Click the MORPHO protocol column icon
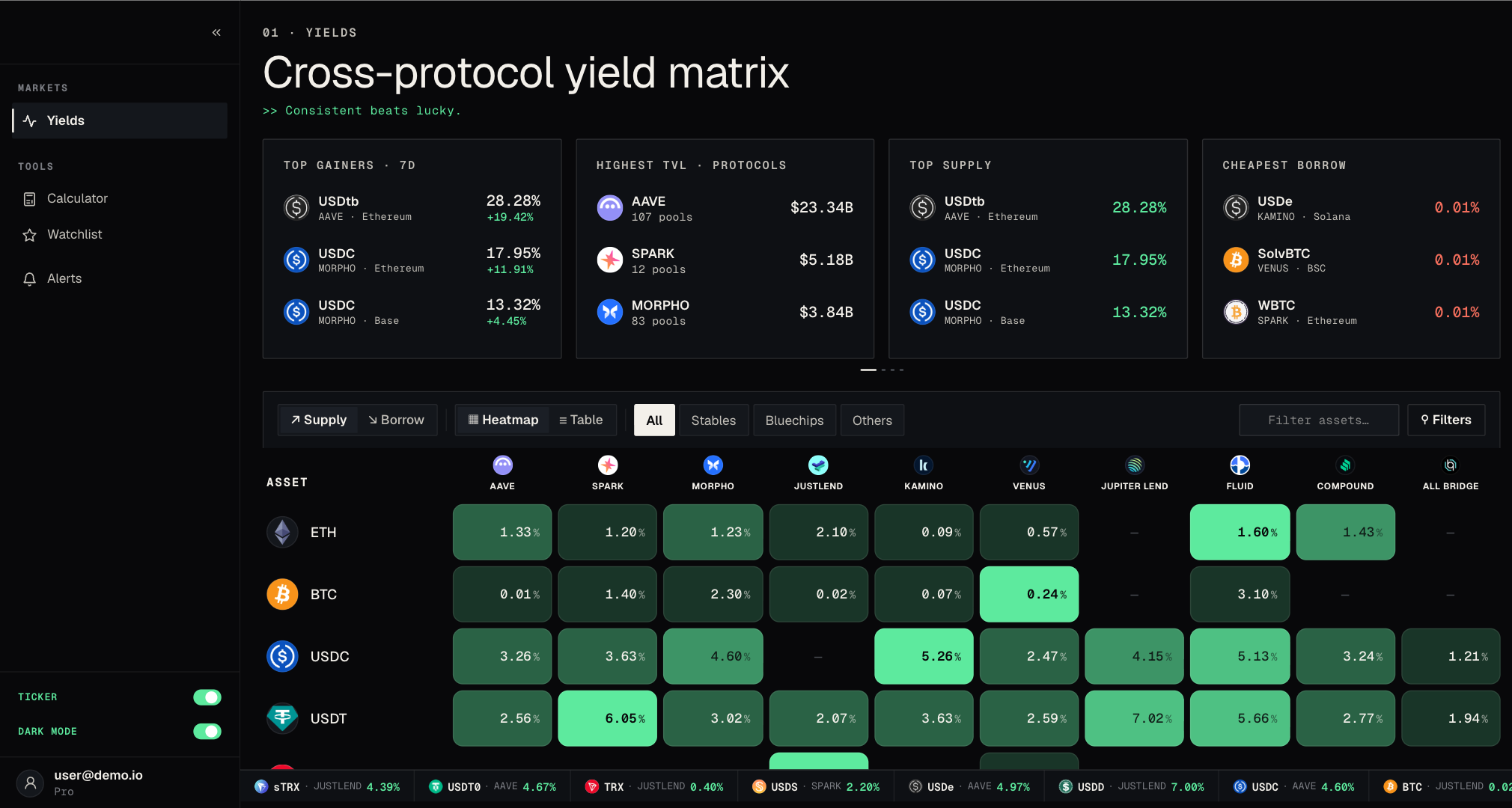Image resolution: width=1512 pixels, height=808 pixels. (x=713, y=465)
